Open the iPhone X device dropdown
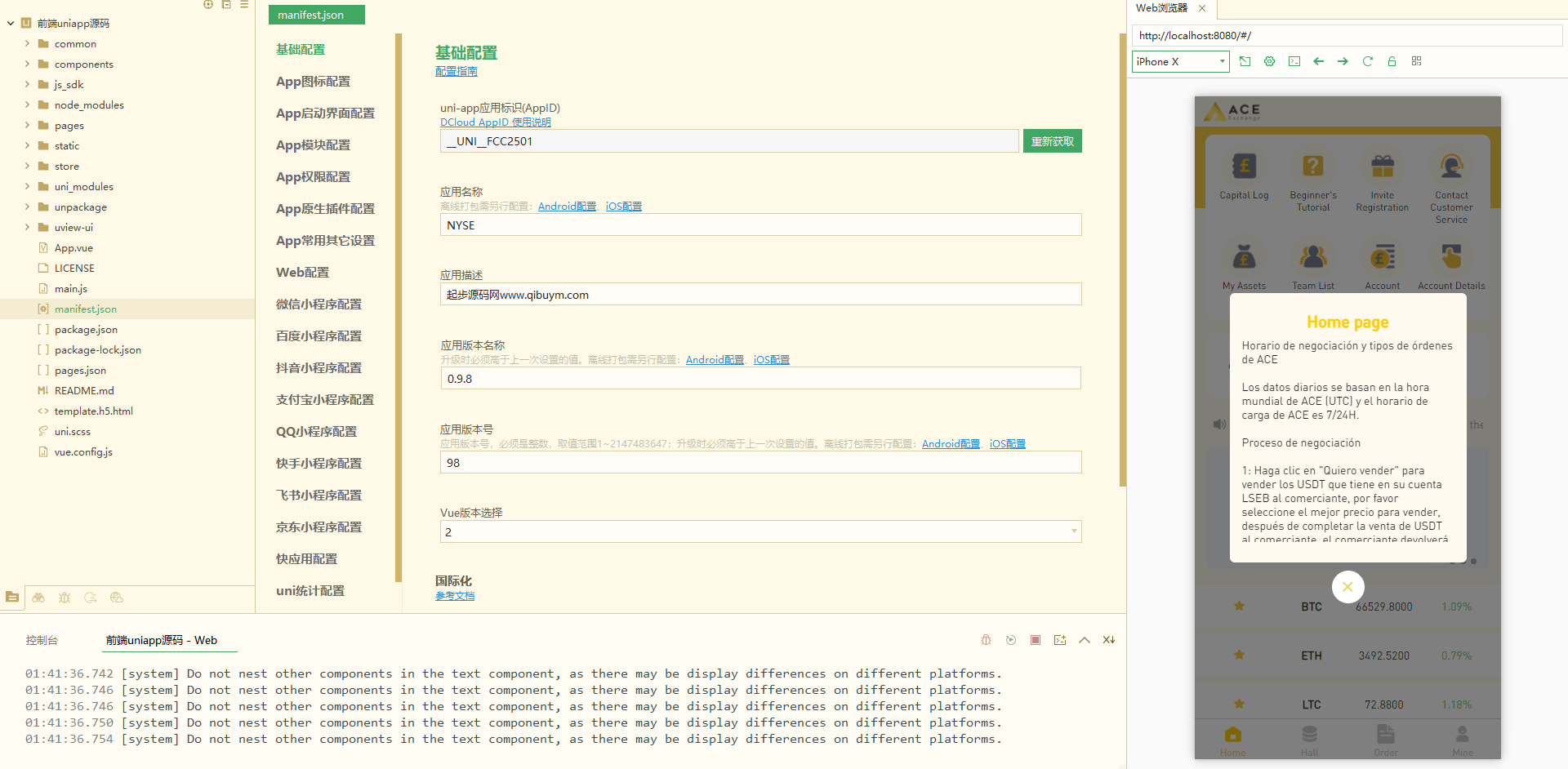The image size is (1568, 769). [x=1180, y=61]
